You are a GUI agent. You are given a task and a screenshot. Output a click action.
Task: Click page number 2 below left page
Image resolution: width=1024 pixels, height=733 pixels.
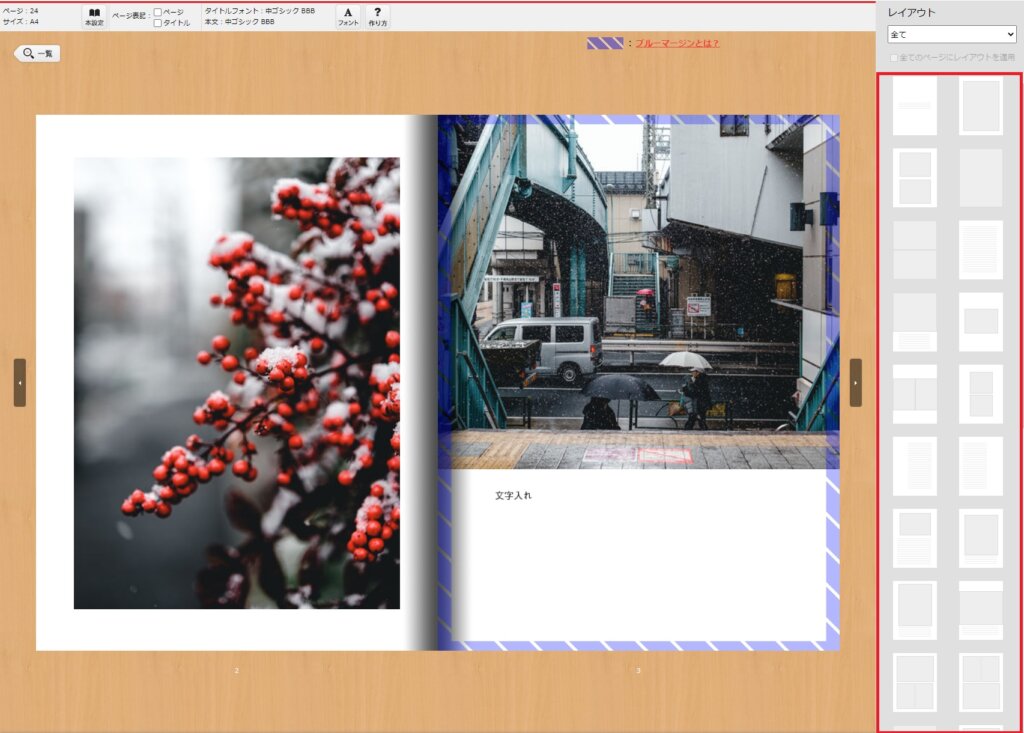pos(236,670)
